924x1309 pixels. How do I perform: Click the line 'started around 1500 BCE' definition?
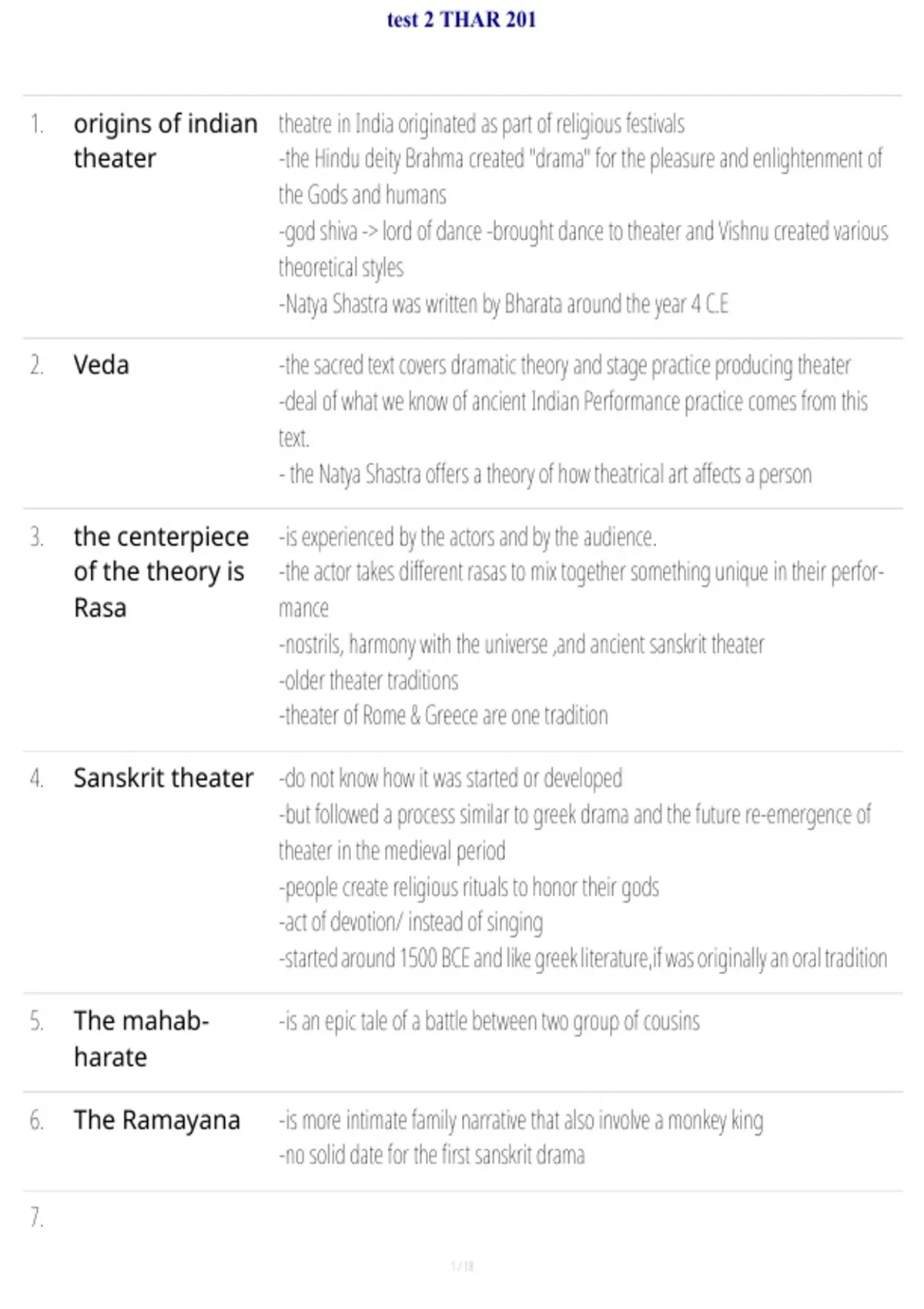point(583,959)
